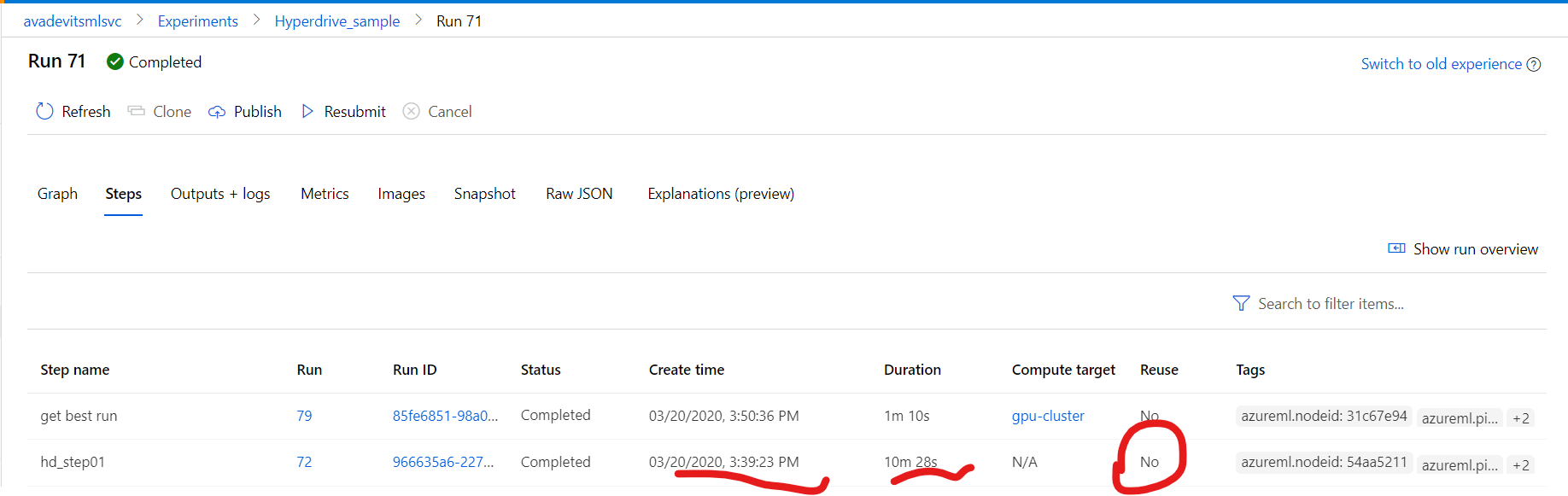
Task: Sort by Run column header
Action: 309,370
